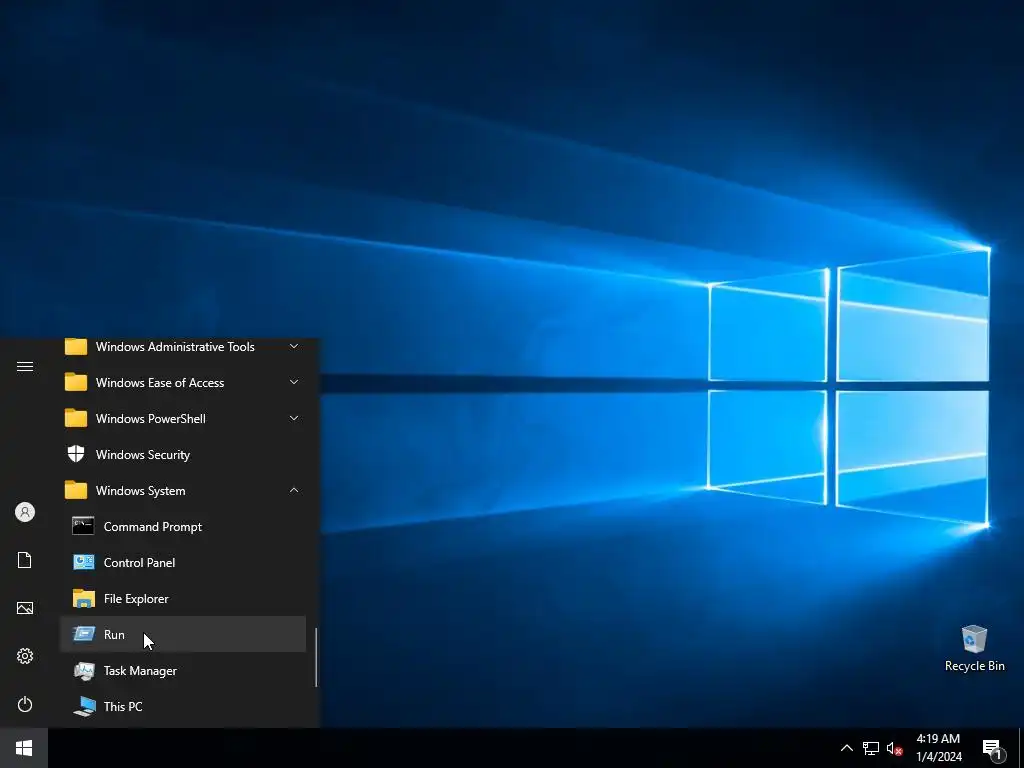Open the "This PC" label
This screenshot has width=1024, height=768.
123,707
